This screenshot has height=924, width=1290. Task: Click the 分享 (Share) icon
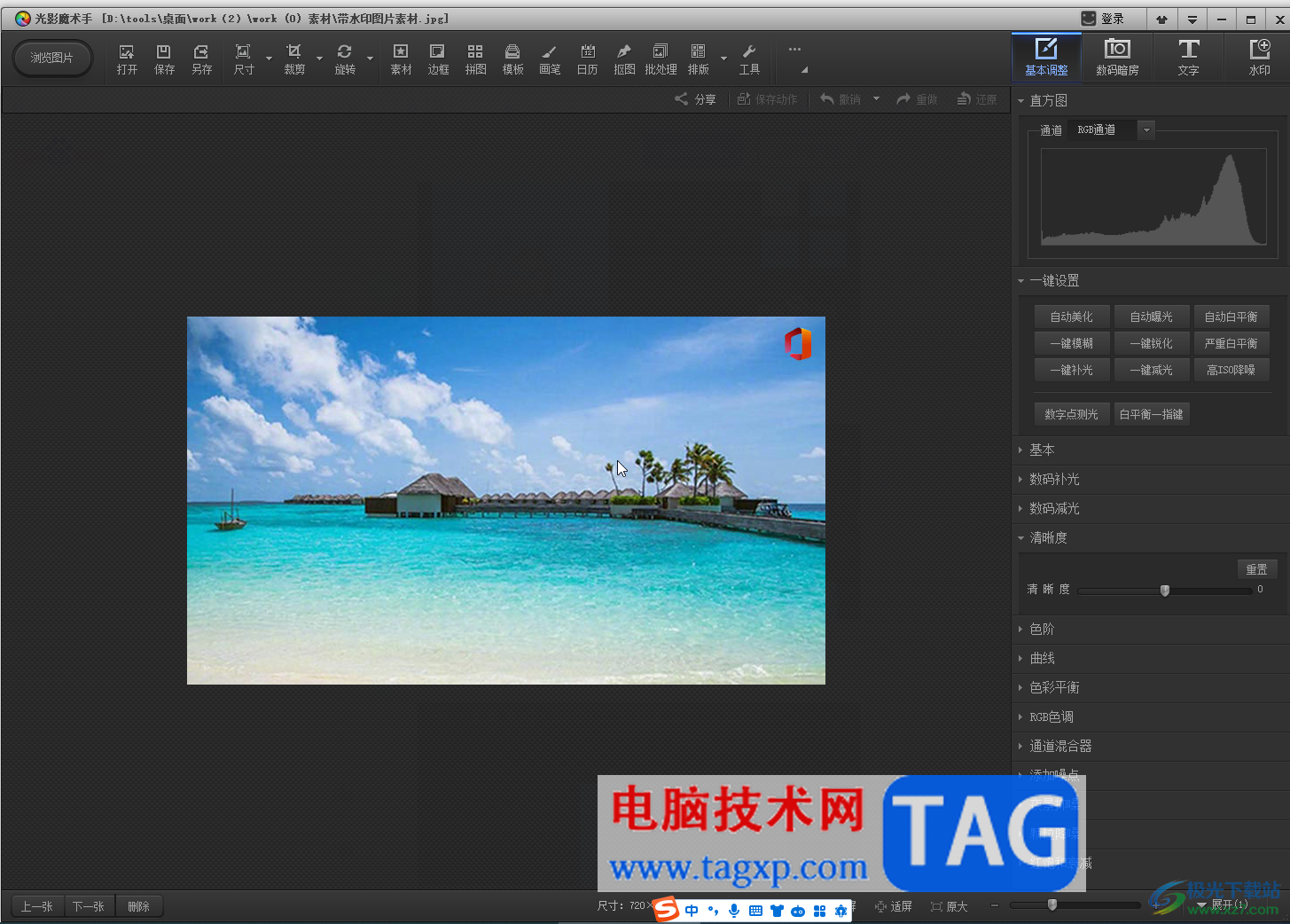click(x=695, y=99)
